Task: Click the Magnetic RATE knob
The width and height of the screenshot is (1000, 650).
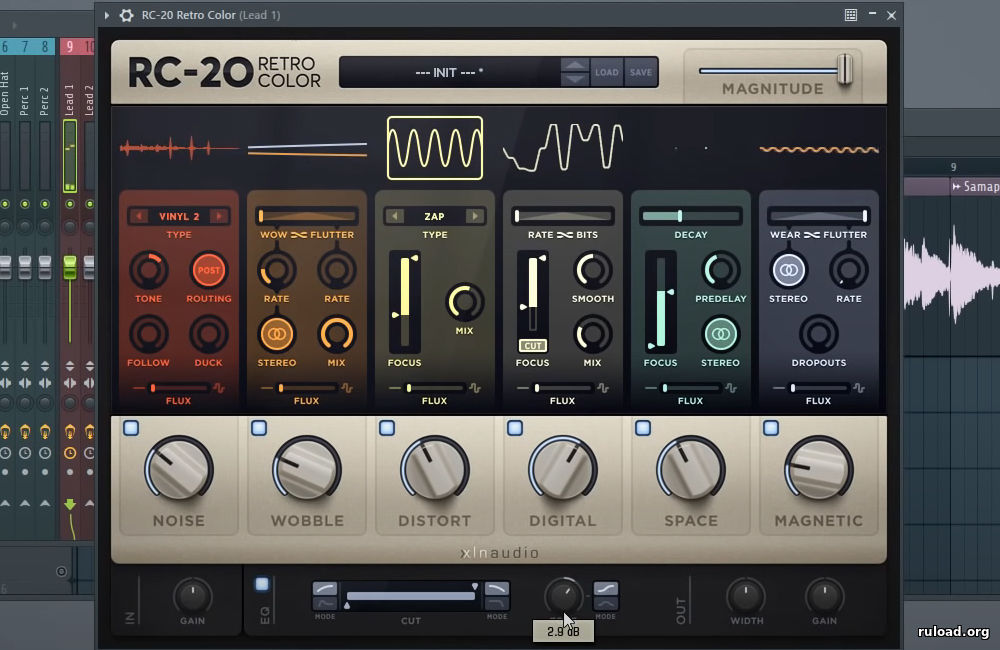Action: [849, 270]
